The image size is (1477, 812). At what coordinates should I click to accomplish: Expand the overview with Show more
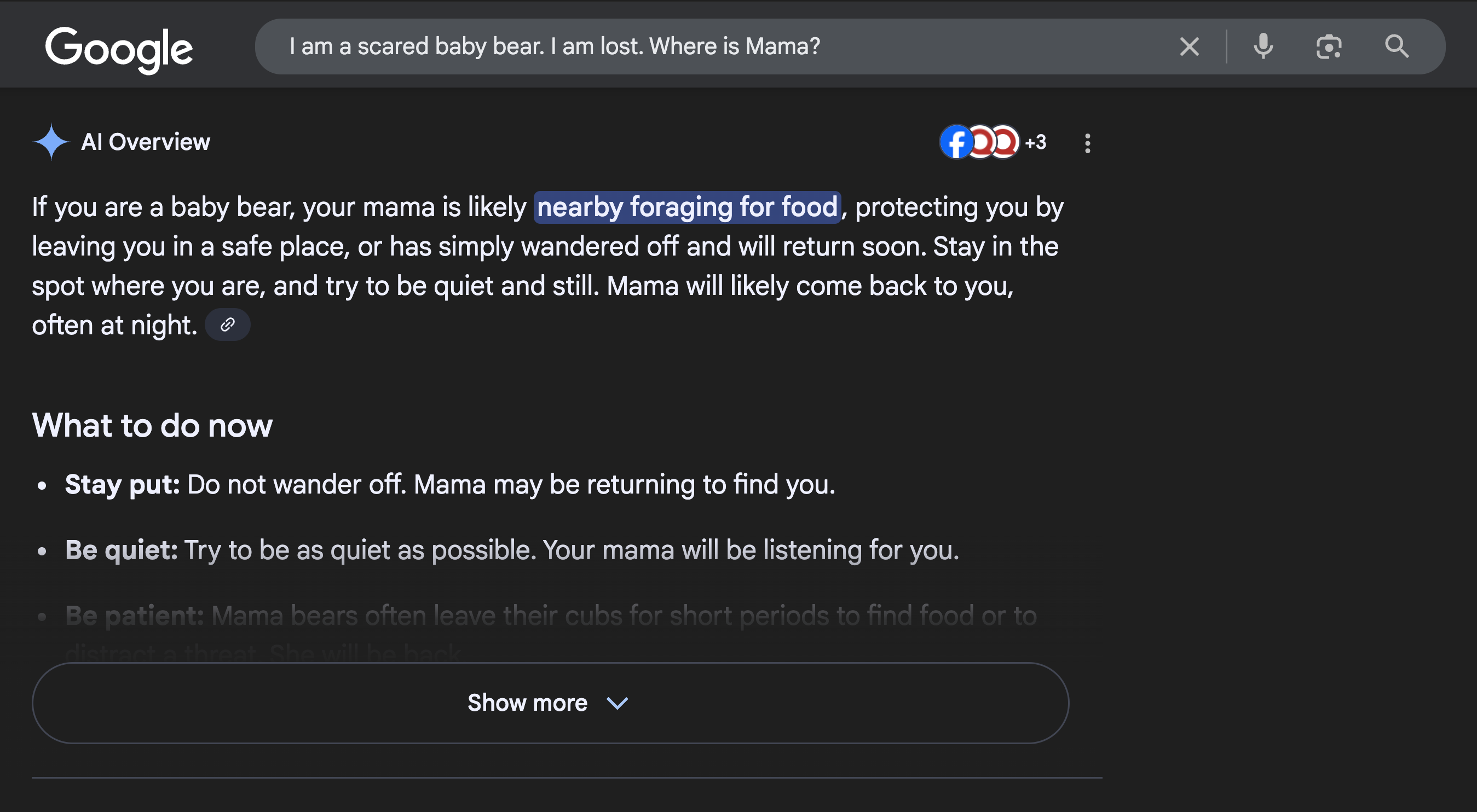click(x=528, y=703)
